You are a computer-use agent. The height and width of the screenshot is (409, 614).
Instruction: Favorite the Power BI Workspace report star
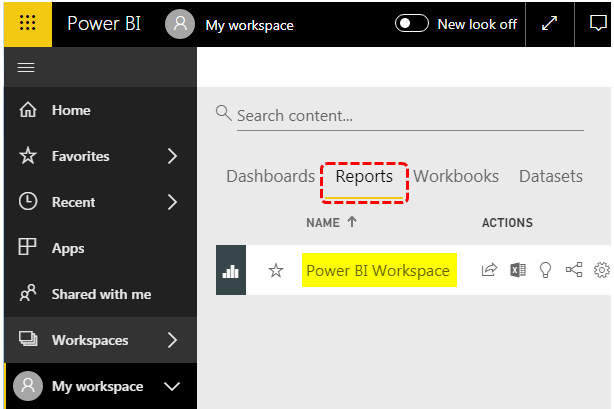click(276, 270)
